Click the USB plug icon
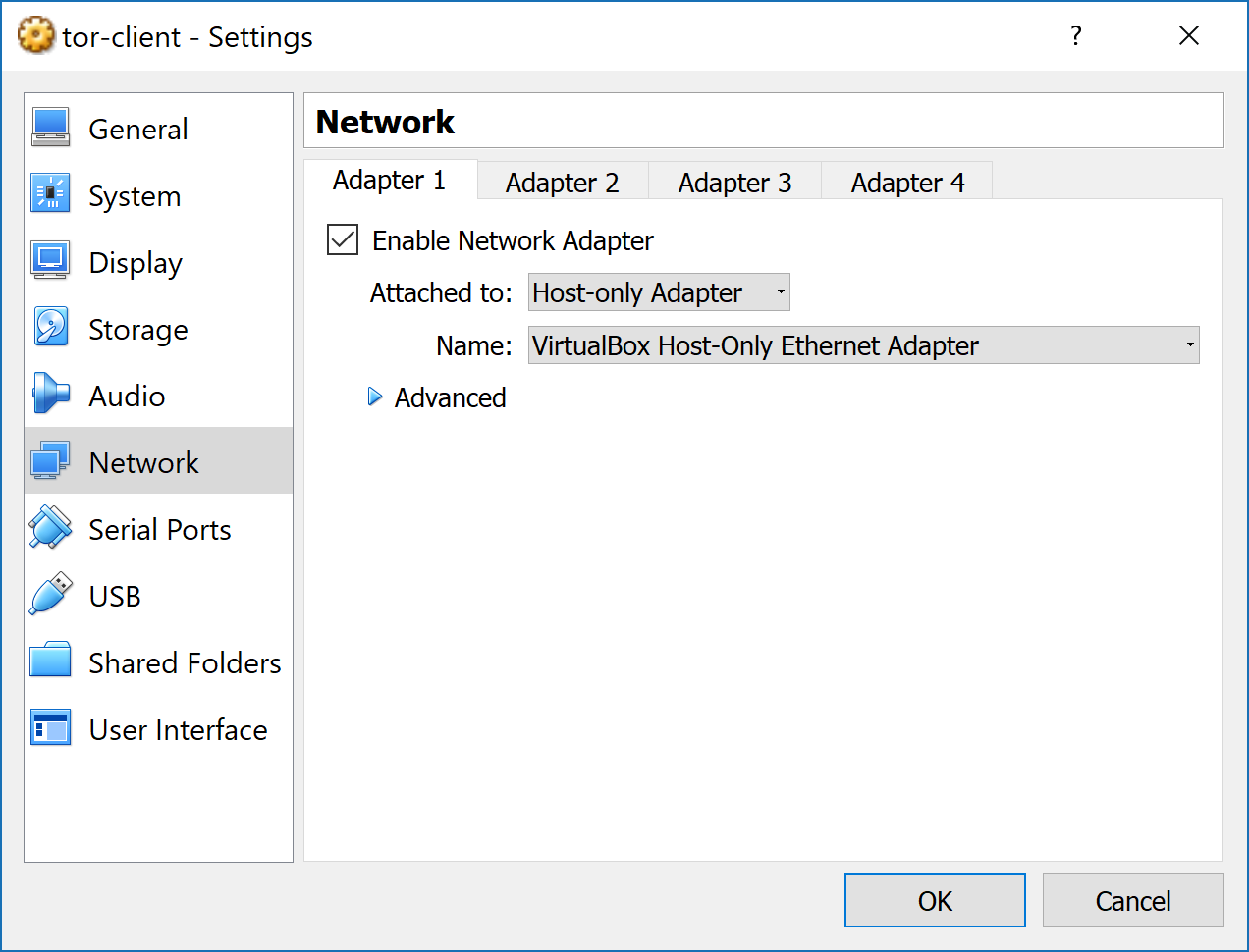This screenshot has width=1249, height=952. coord(50,595)
